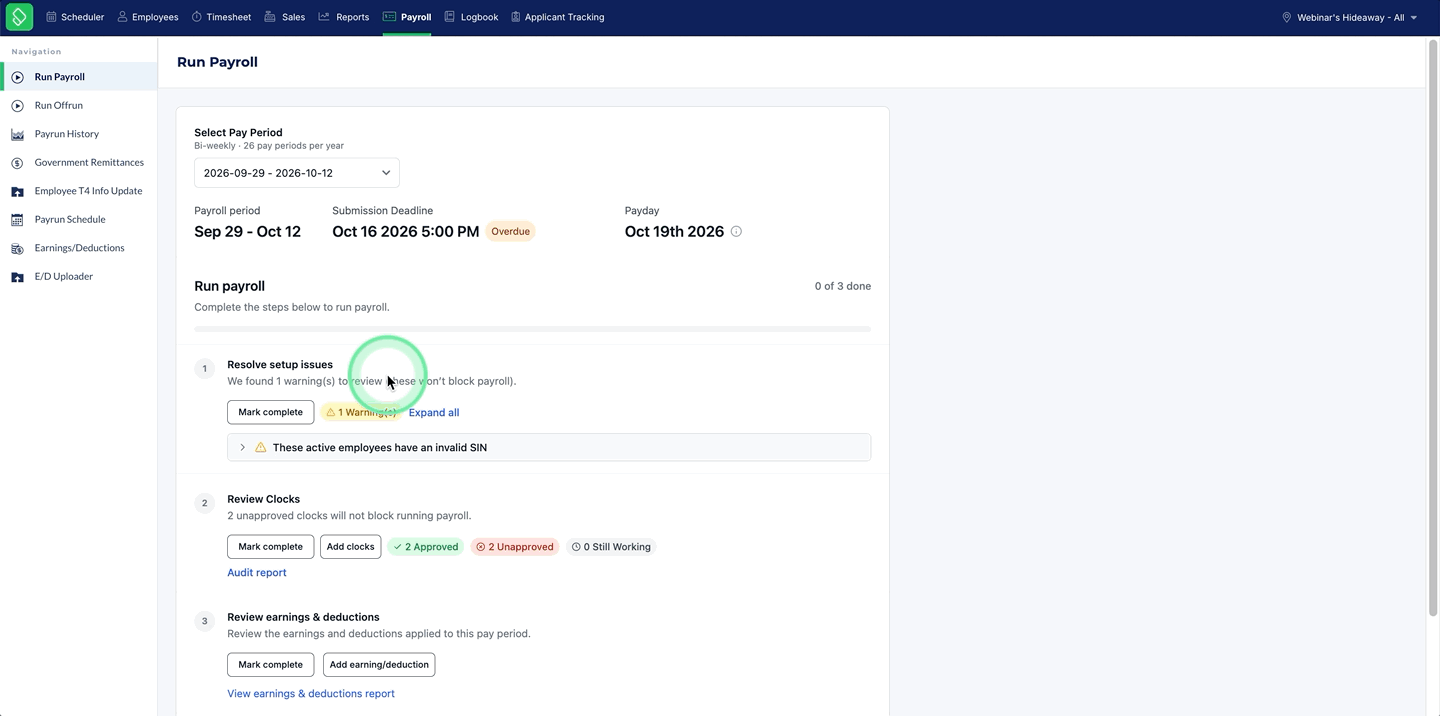Screen dimensions: 1440x716
Task: Click the 1 Warning(s) badge
Action: pos(361,412)
